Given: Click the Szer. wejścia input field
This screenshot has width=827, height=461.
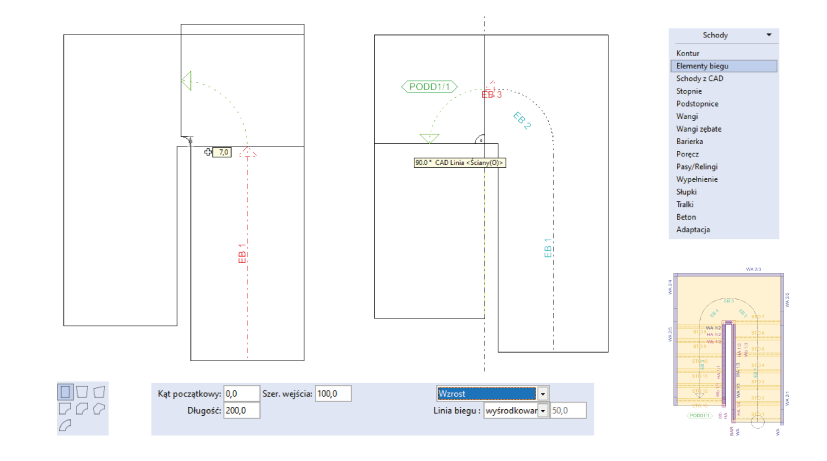Looking at the screenshot, I should tap(334, 393).
